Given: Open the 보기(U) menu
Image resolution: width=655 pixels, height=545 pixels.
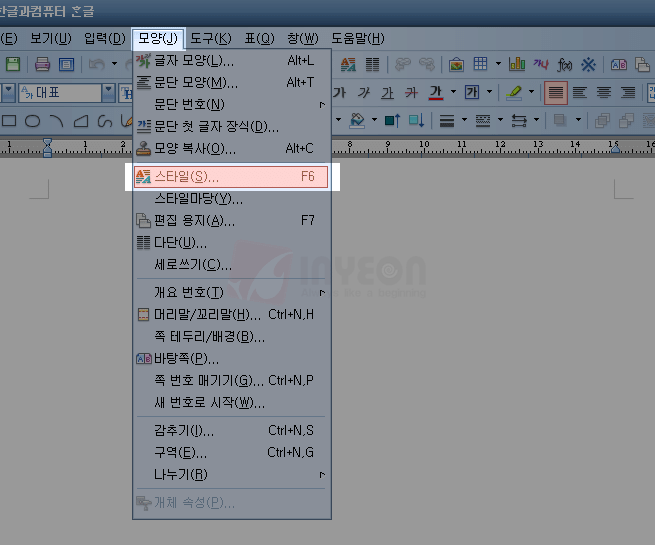Looking at the screenshot, I should (x=51, y=38).
